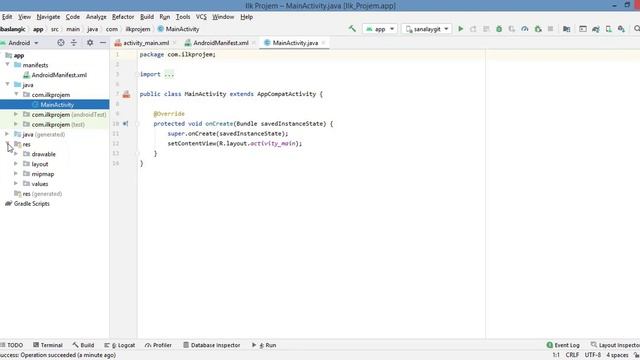Click the Project Structure folder icon

click(567, 29)
